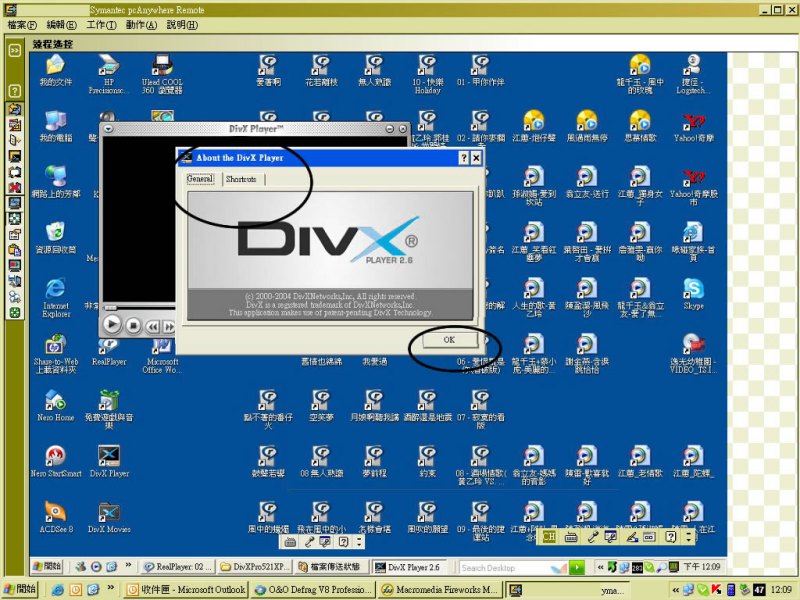
Task: Select the Ulead COOL 360 desktop icon
Action: click(162, 74)
